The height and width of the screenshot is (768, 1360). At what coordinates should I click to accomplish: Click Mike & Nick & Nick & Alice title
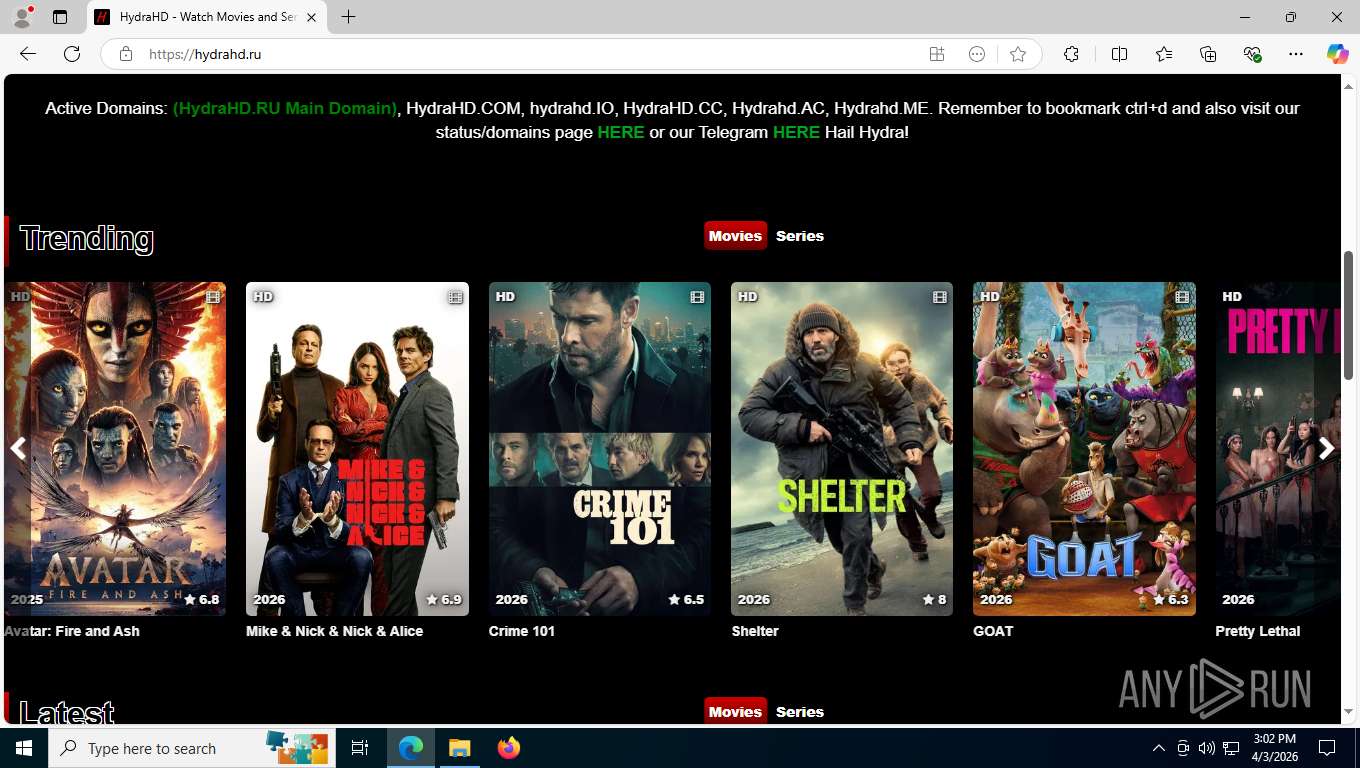tap(335, 631)
